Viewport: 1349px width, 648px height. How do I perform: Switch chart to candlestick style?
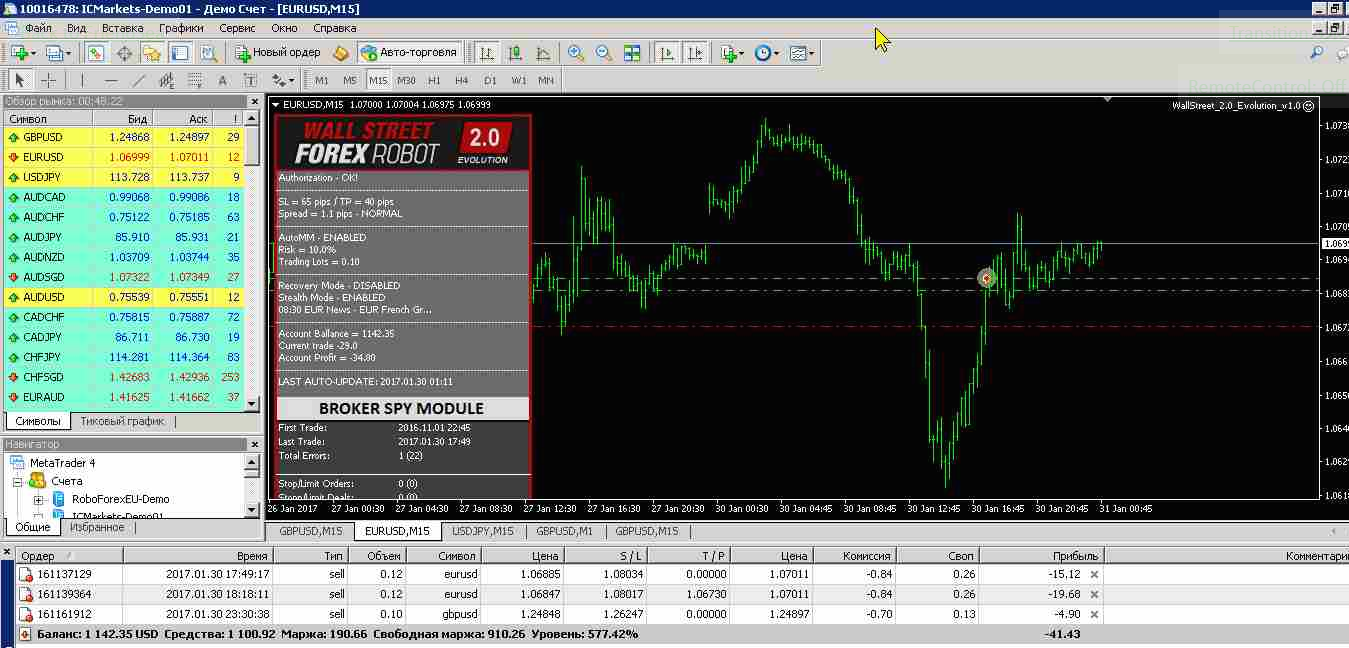click(x=515, y=53)
